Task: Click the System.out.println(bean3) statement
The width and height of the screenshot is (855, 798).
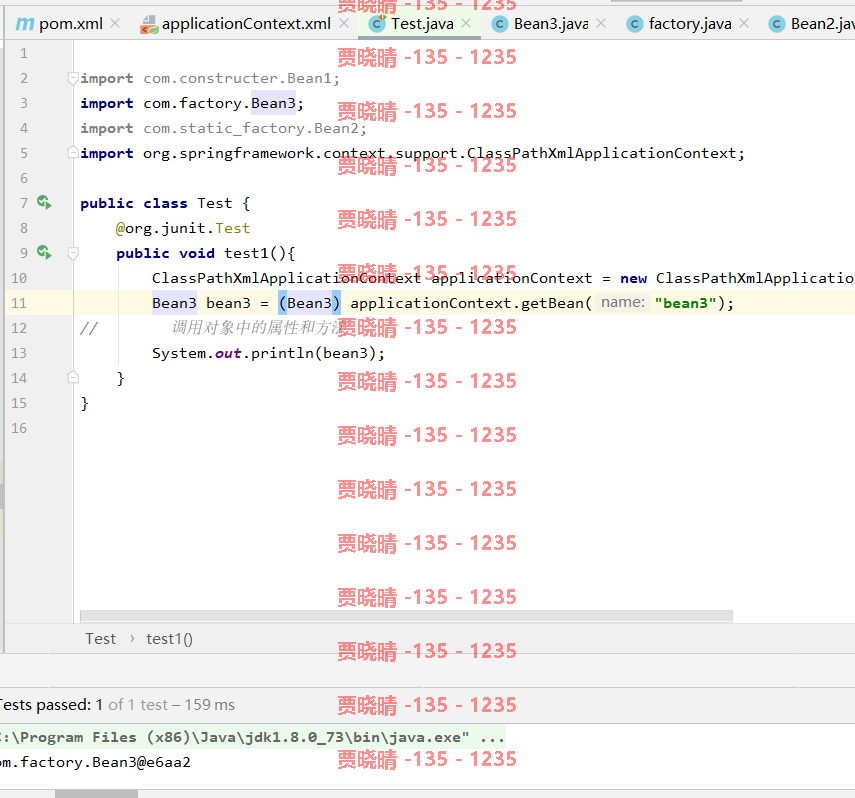Action: point(268,353)
